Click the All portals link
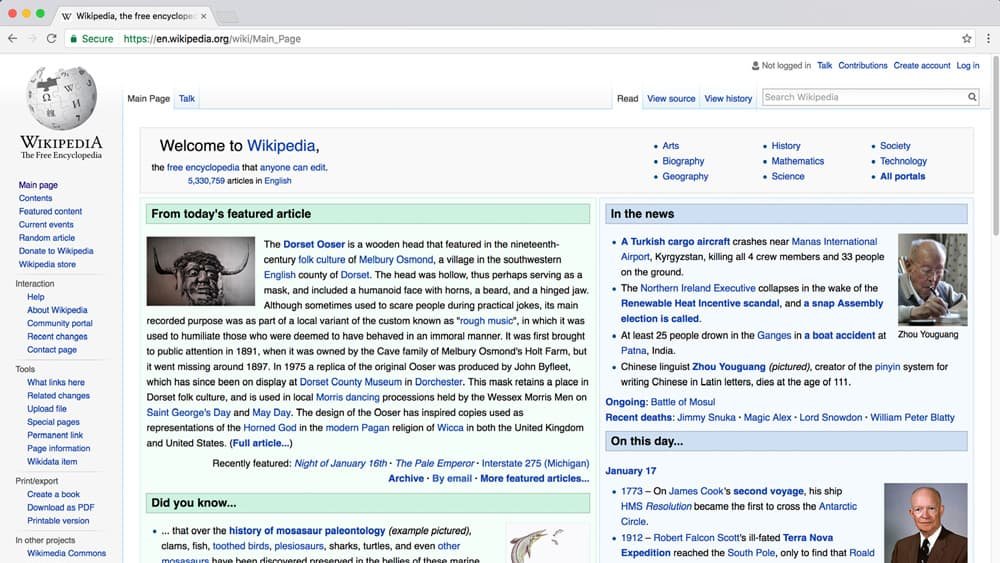Image resolution: width=1000 pixels, height=563 pixels. 902,177
